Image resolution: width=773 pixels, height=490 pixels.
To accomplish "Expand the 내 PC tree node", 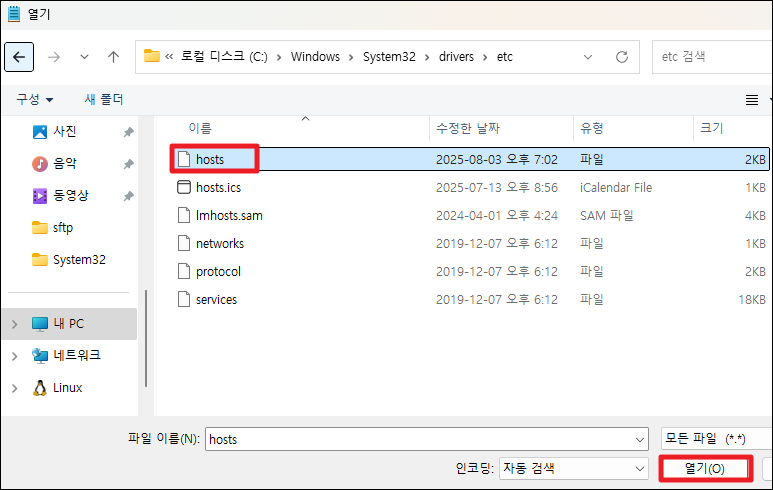I will click(x=14, y=324).
